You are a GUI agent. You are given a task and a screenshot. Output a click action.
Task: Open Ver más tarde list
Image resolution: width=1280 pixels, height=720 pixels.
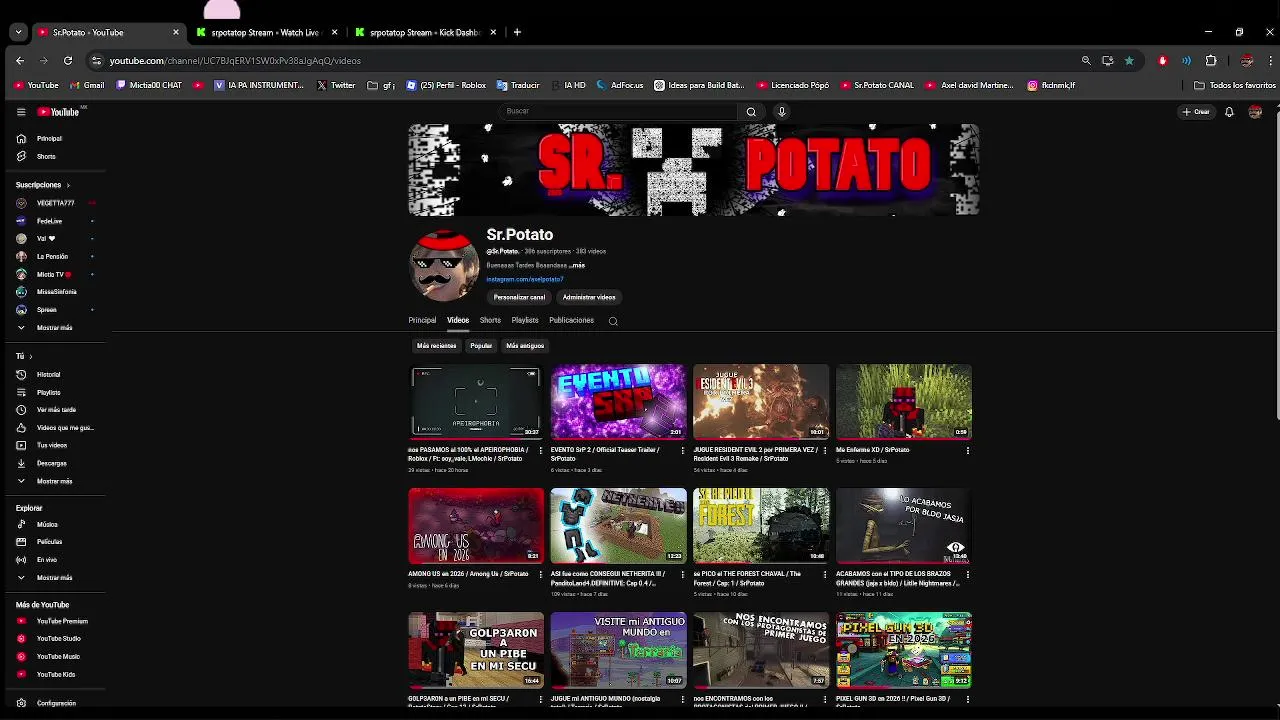click(x=55, y=410)
